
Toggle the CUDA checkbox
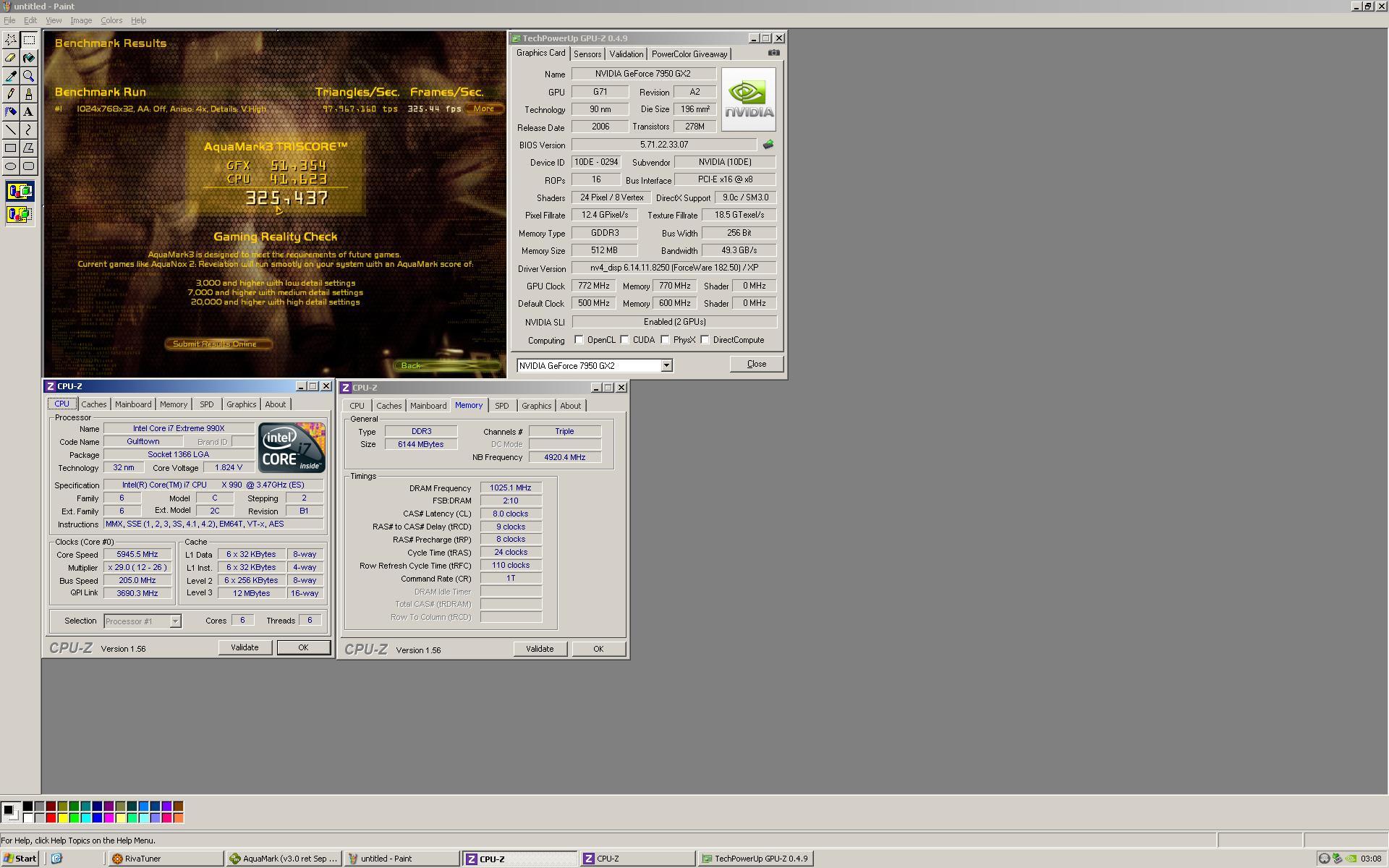pyautogui.click(x=624, y=340)
